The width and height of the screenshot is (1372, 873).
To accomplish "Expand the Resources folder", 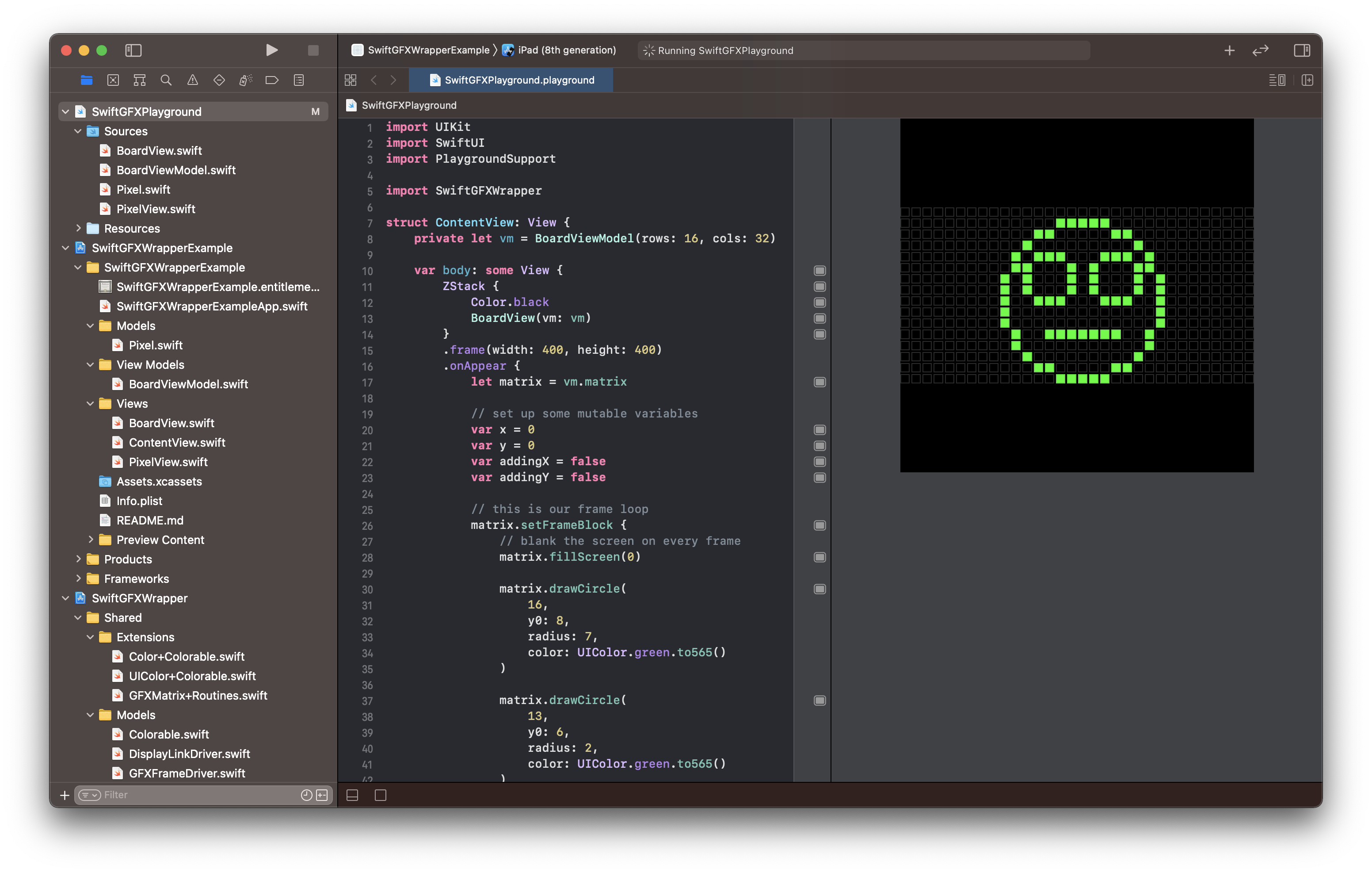I will tap(78, 228).
